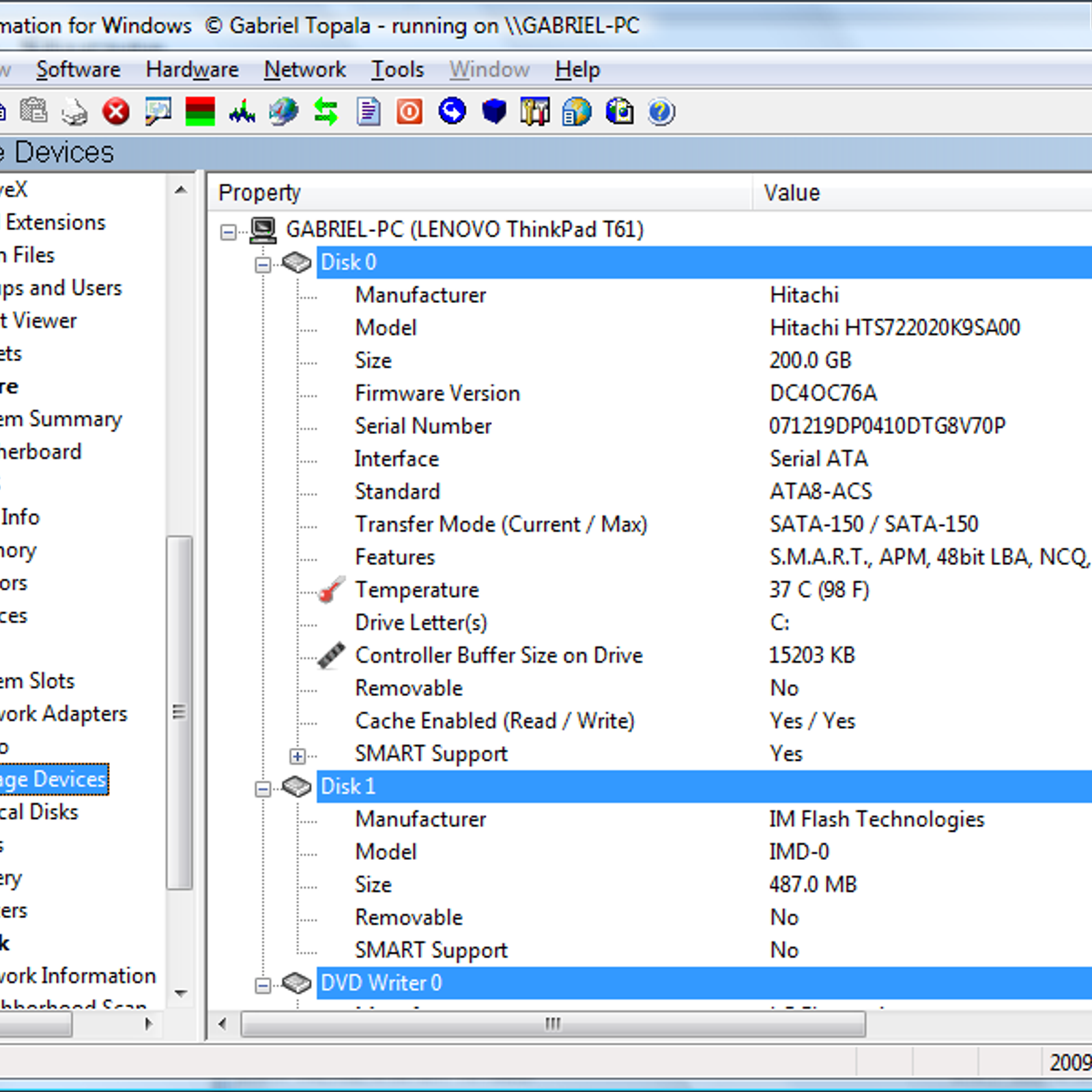The width and height of the screenshot is (1092, 1092).
Task: Click the globe with monitor icon
Action: (620, 111)
